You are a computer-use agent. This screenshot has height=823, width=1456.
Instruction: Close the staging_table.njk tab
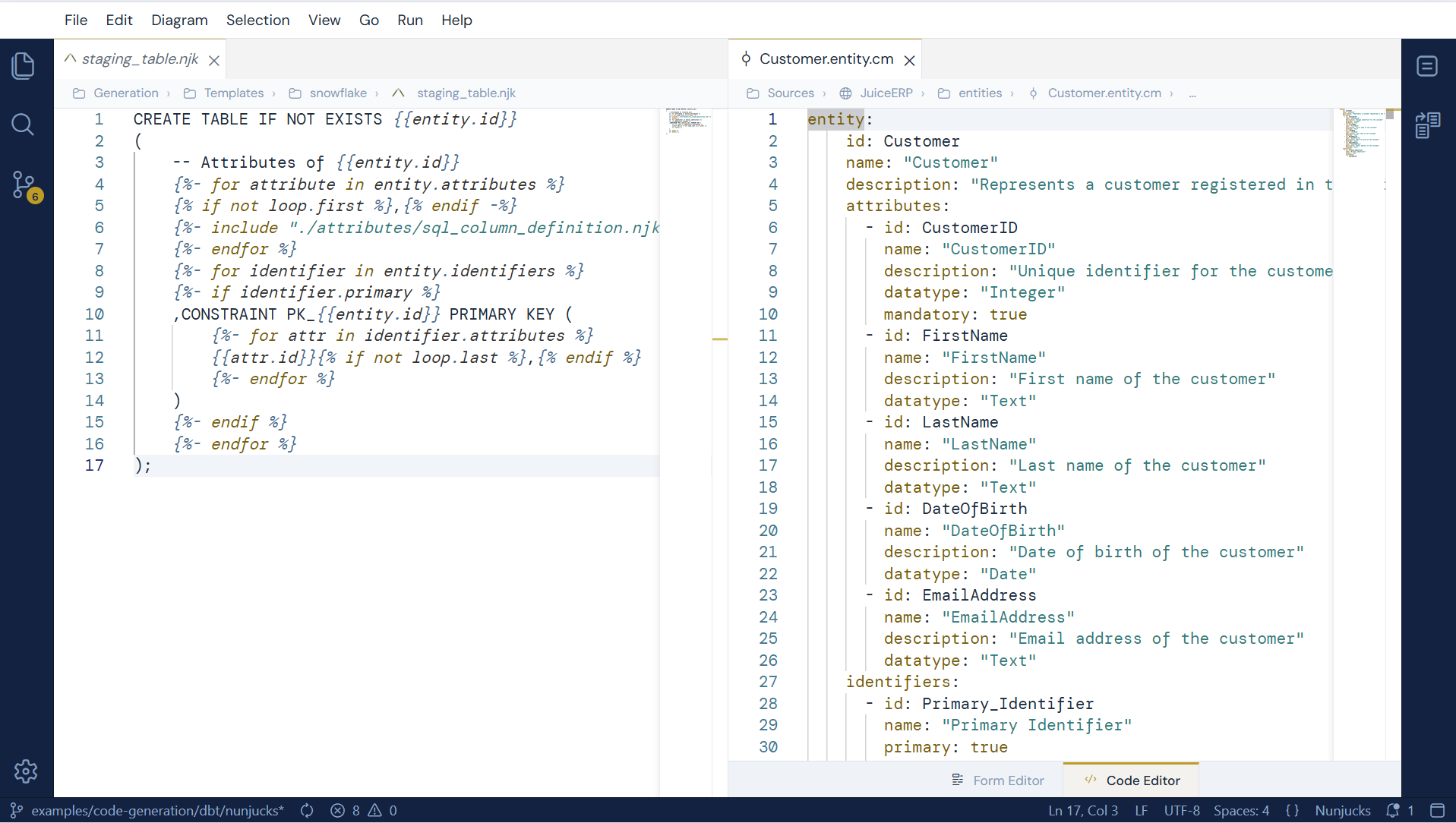(214, 60)
